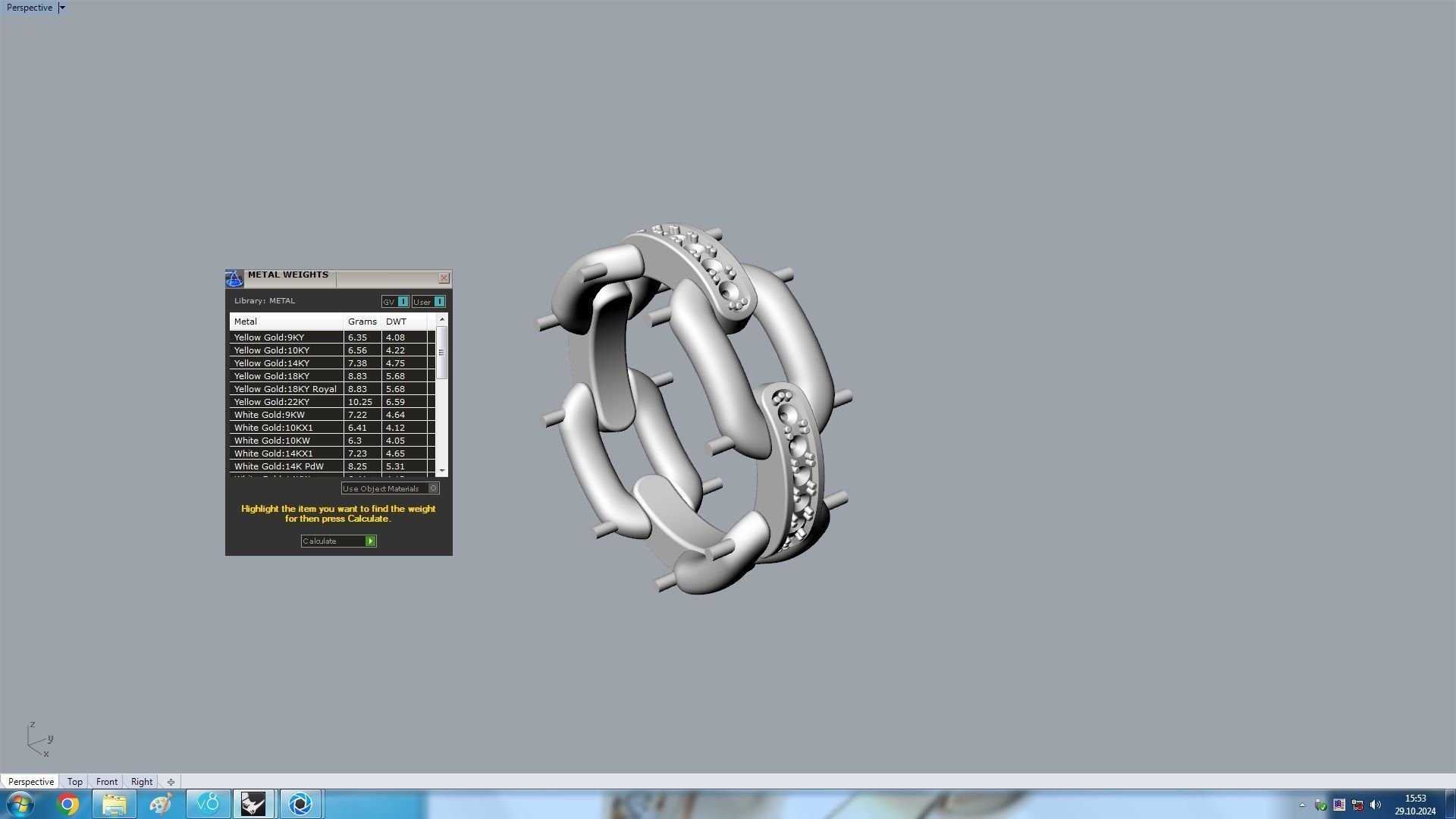Switch to the Front viewport tab

[x=107, y=782]
